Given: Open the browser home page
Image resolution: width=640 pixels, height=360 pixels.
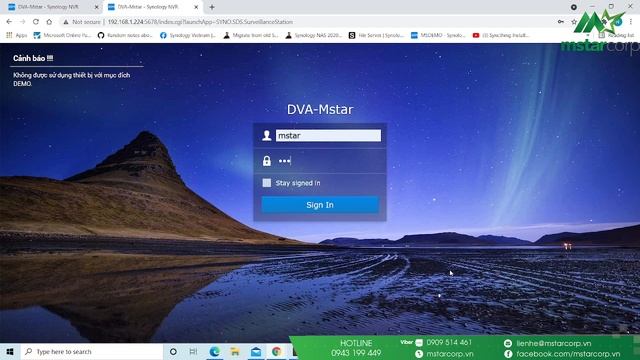Looking at the screenshot, I should pos(49,22).
